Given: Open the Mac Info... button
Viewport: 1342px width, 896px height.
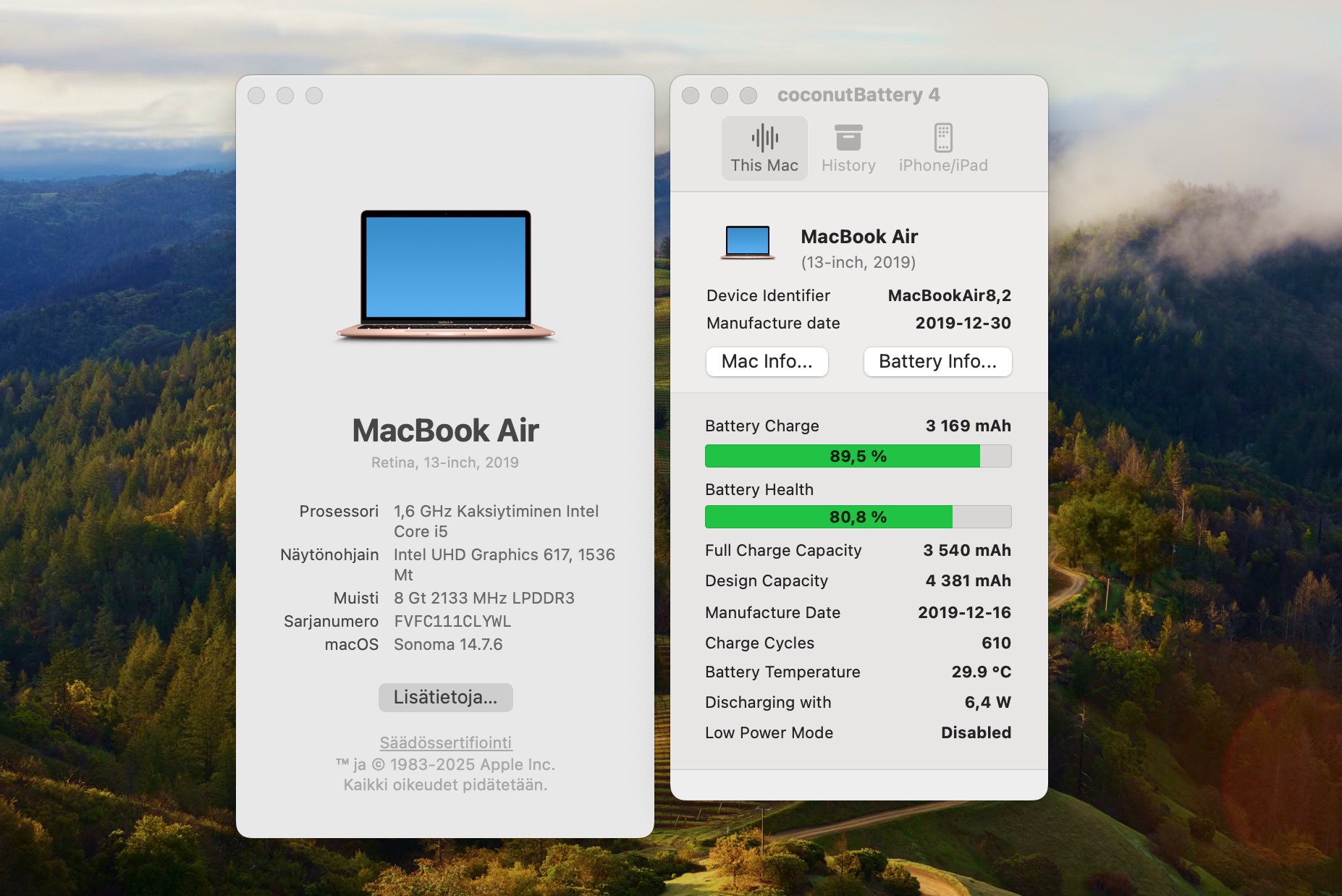Looking at the screenshot, I should point(767,361).
